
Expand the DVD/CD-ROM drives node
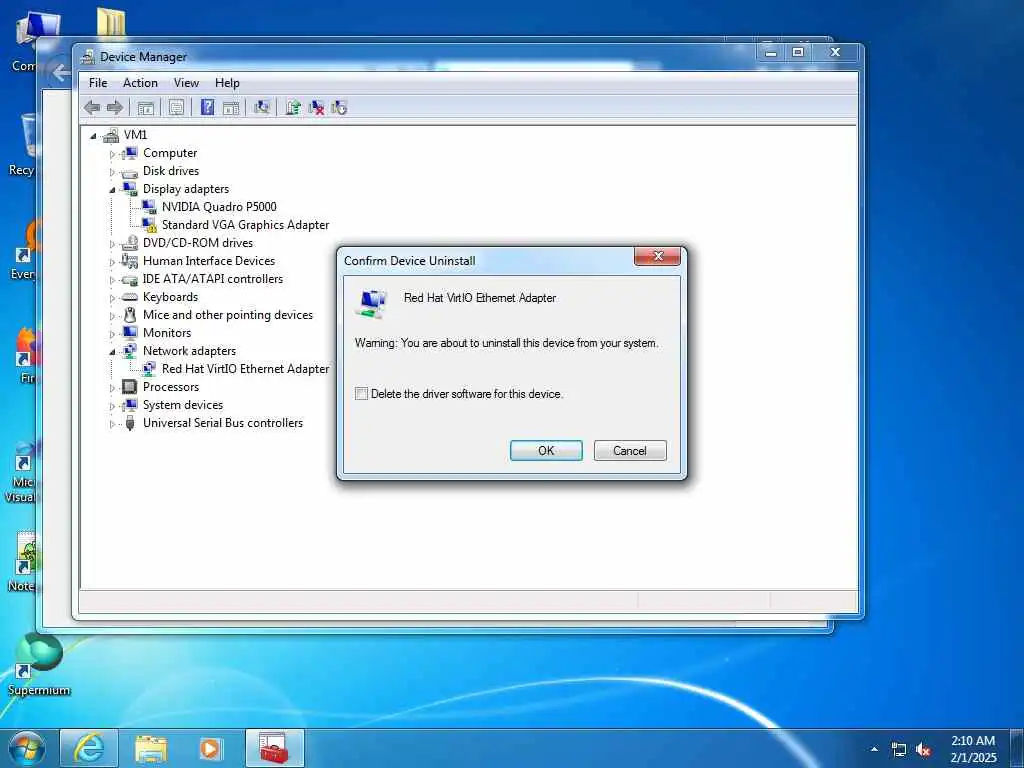(x=112, y=244)
